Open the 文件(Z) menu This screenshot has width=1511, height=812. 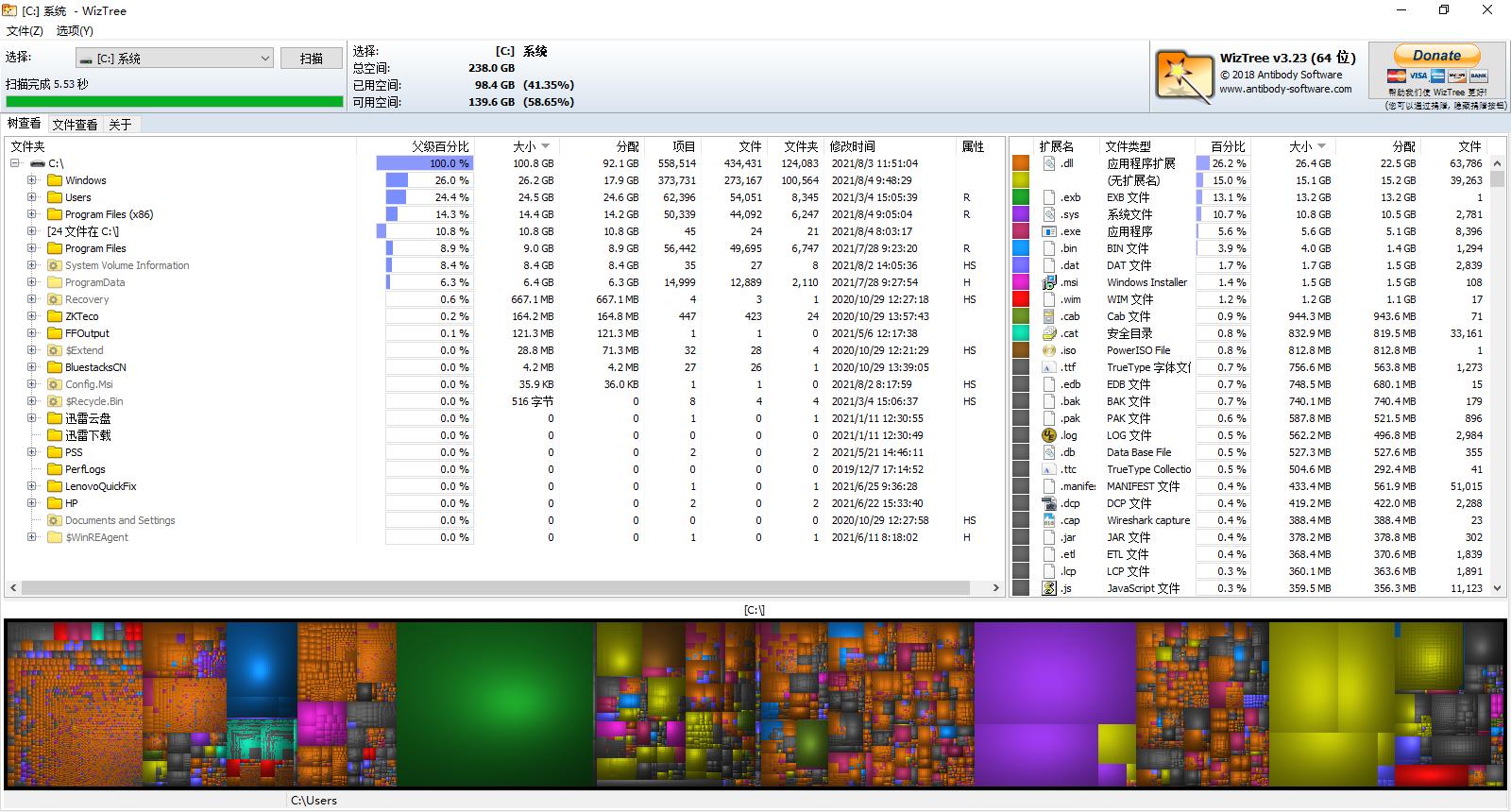[x=25, y=30]
